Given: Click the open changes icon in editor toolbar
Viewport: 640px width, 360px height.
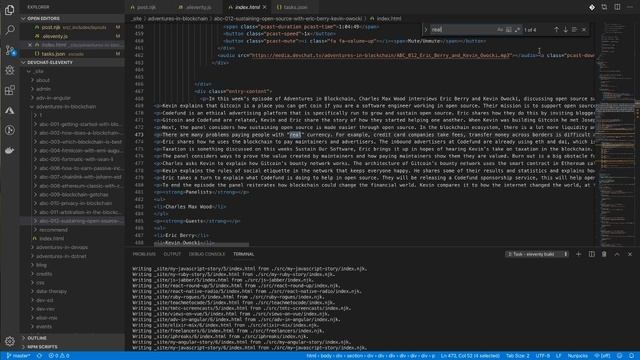Looking at the screenshot, I should tap(604, 7).
